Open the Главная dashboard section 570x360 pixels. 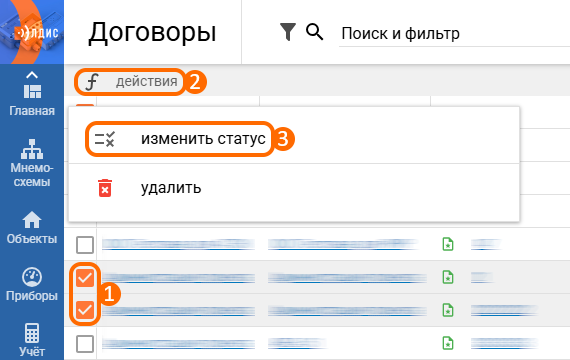point(32,100)
